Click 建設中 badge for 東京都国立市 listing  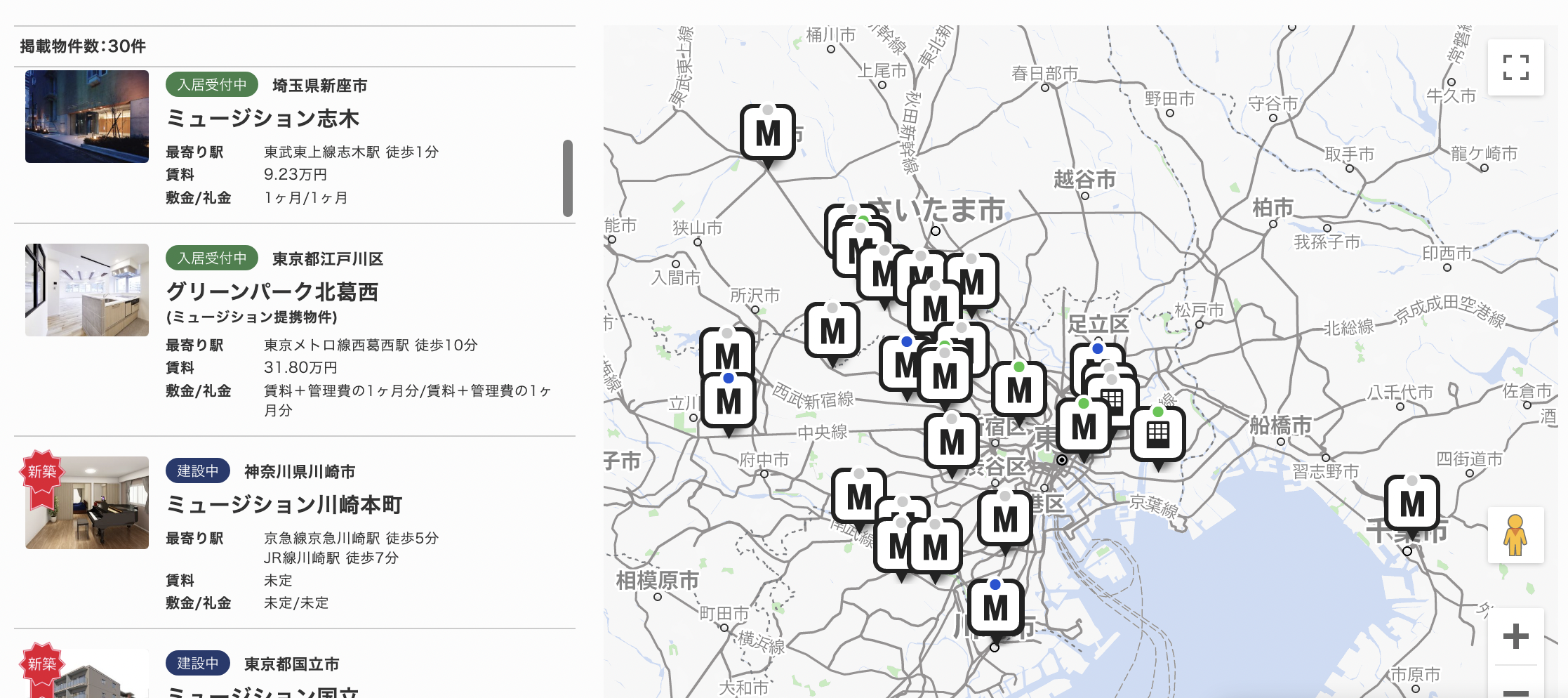[x=198, y=664]
